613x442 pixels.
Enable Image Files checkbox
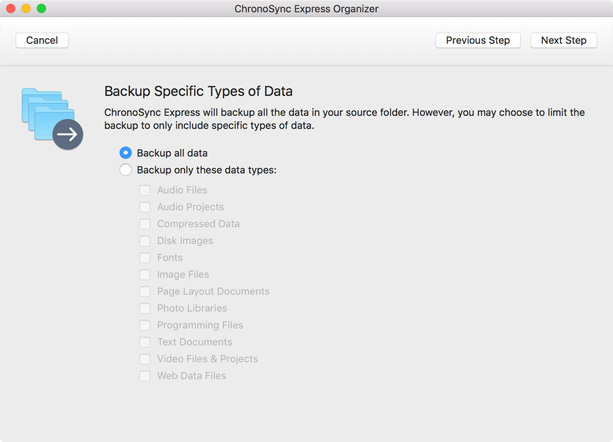tap(145, 275)
